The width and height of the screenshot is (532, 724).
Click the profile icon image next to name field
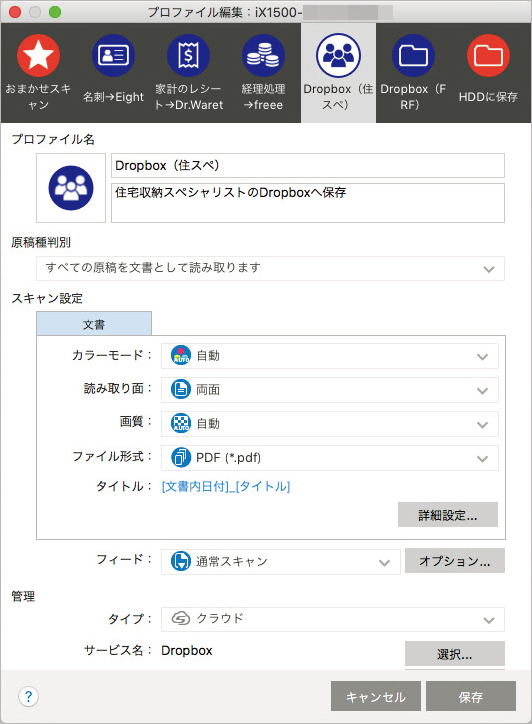coord(71,188)
